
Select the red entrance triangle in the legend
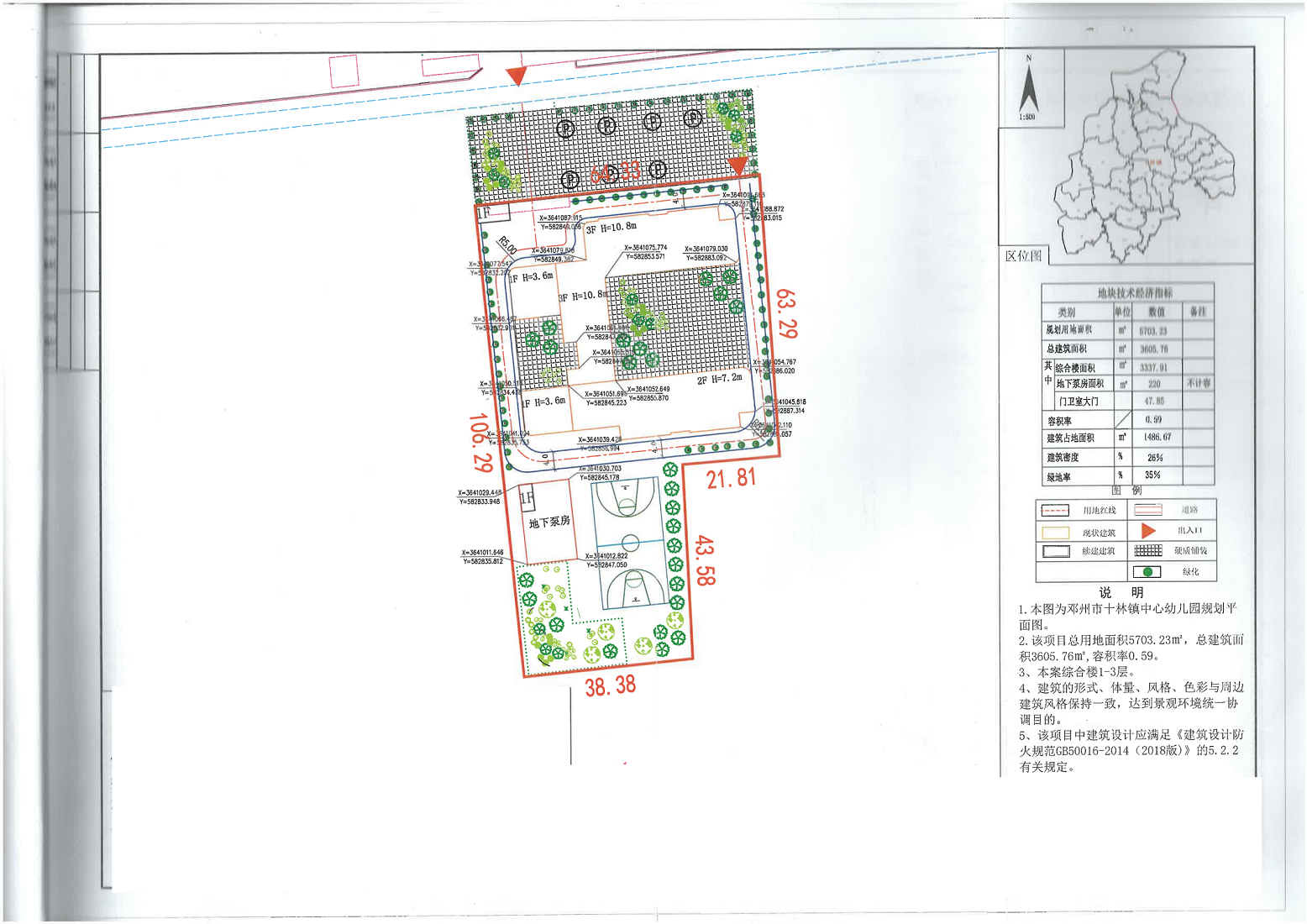pyautogui.click(x=1147, y=531)
